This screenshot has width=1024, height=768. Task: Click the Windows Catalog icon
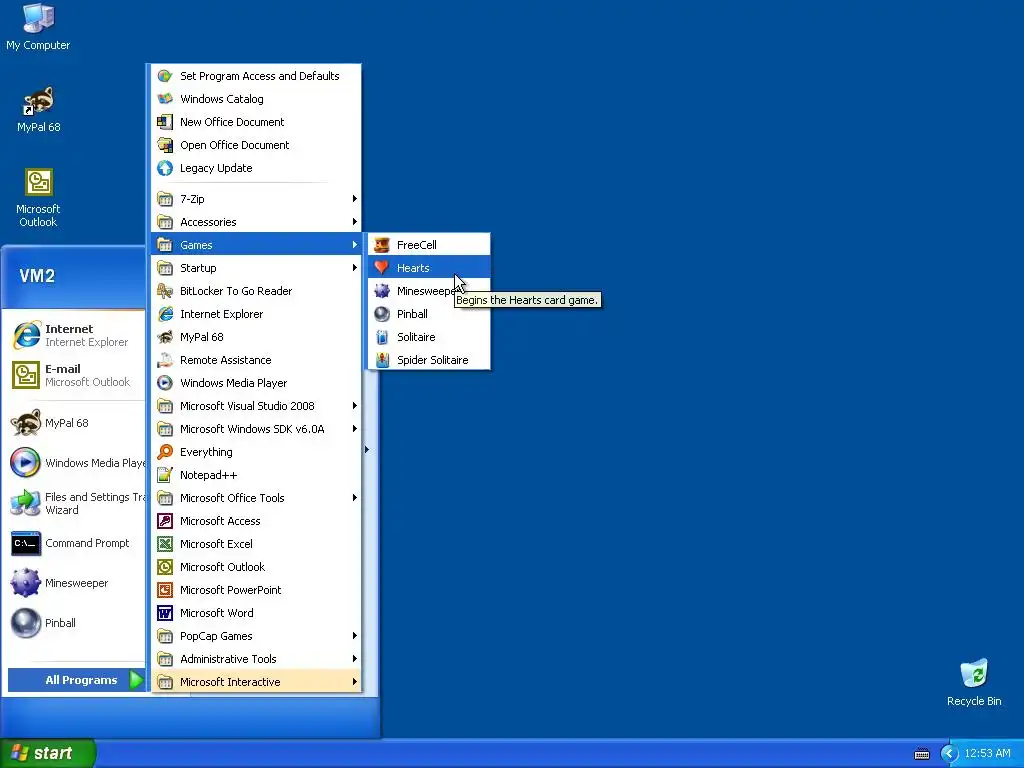coord(165,99)
